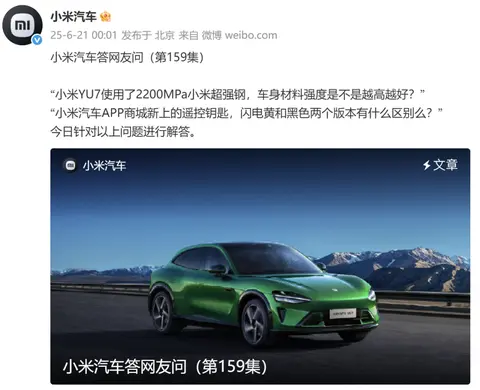Click the 发布于 北京 location text
This screenshot has height=390, width=480.
148,35
